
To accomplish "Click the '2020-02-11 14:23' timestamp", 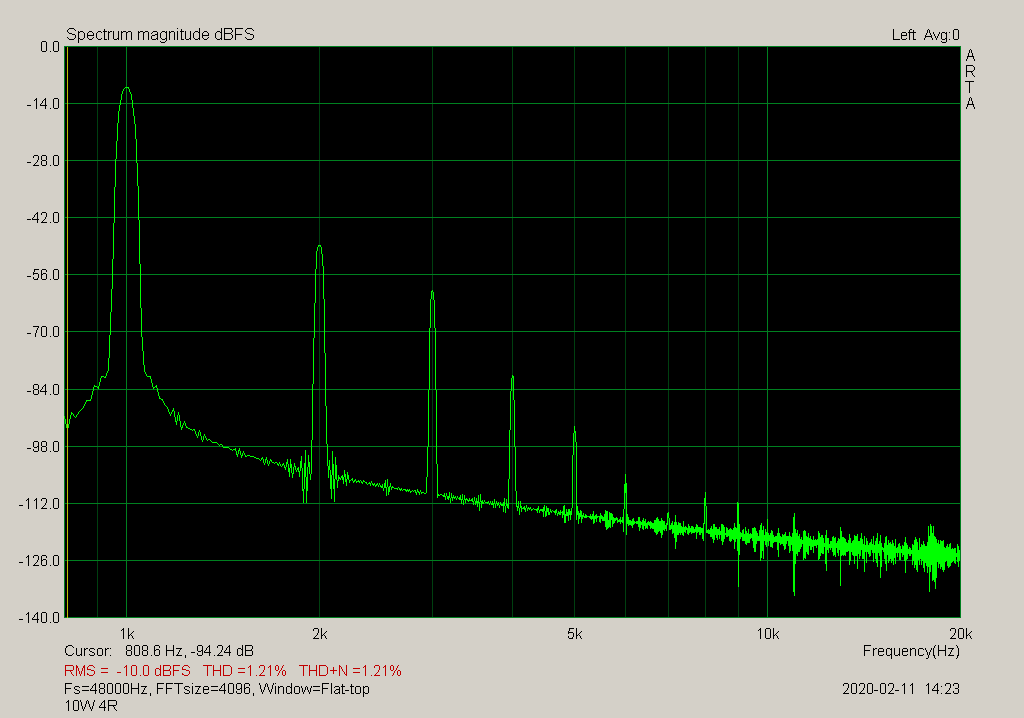I will (901, 689).
